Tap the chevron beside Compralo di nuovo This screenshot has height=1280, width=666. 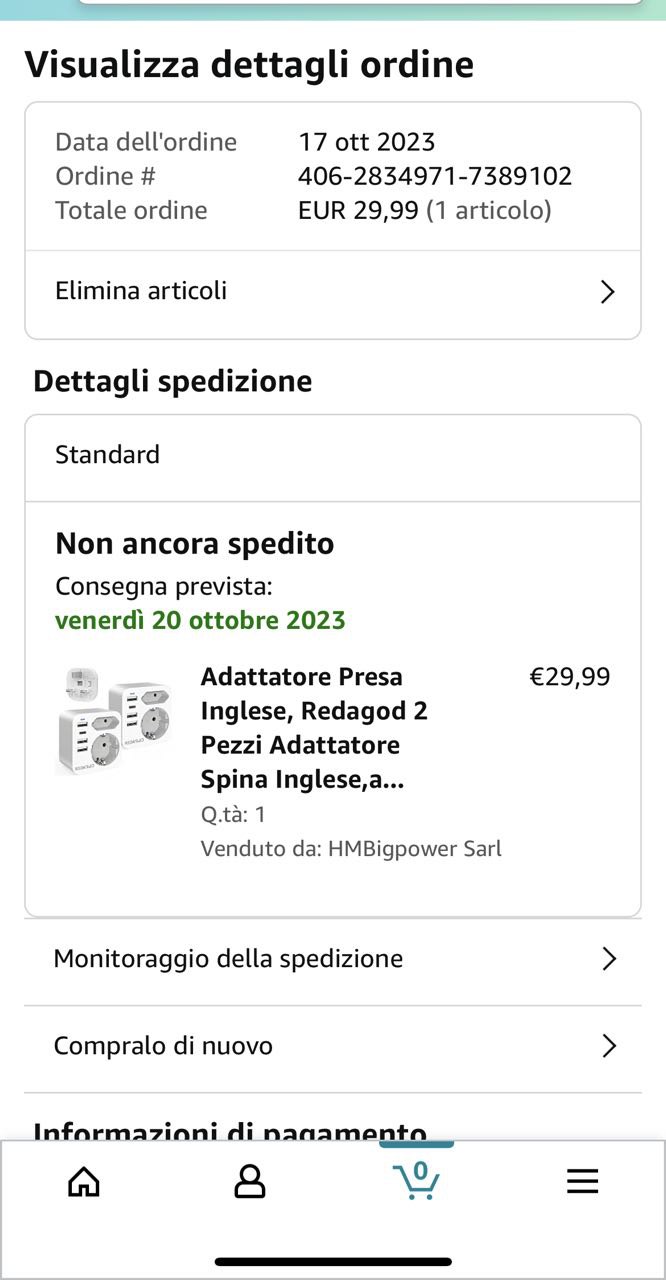(x=609, y=1046)
